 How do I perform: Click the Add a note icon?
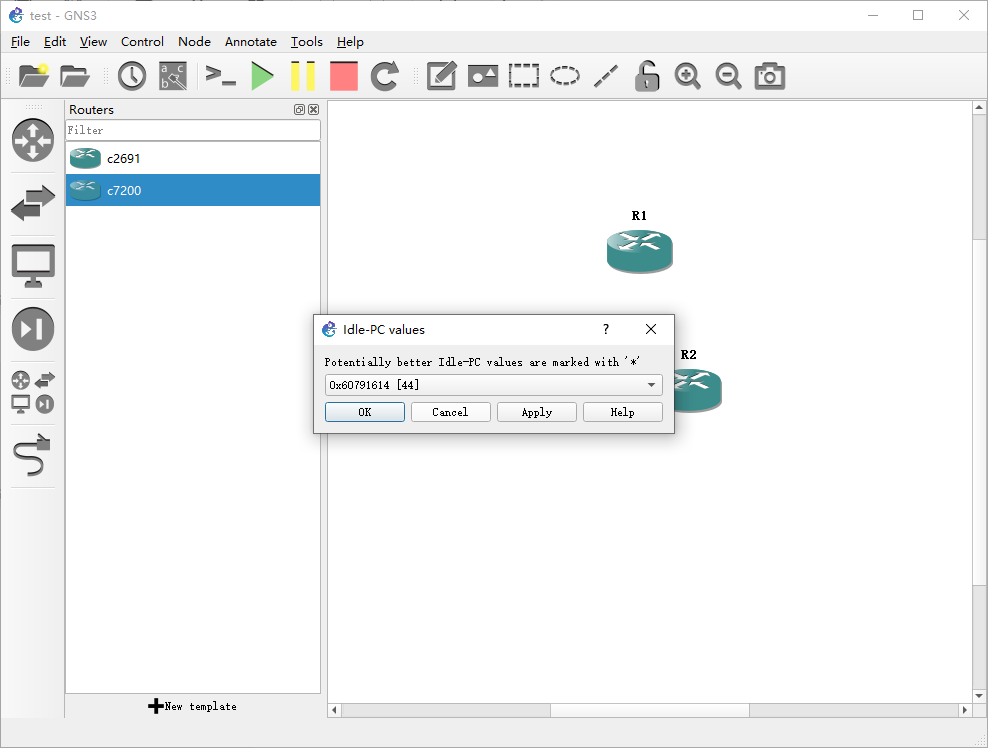pos(442,76)
